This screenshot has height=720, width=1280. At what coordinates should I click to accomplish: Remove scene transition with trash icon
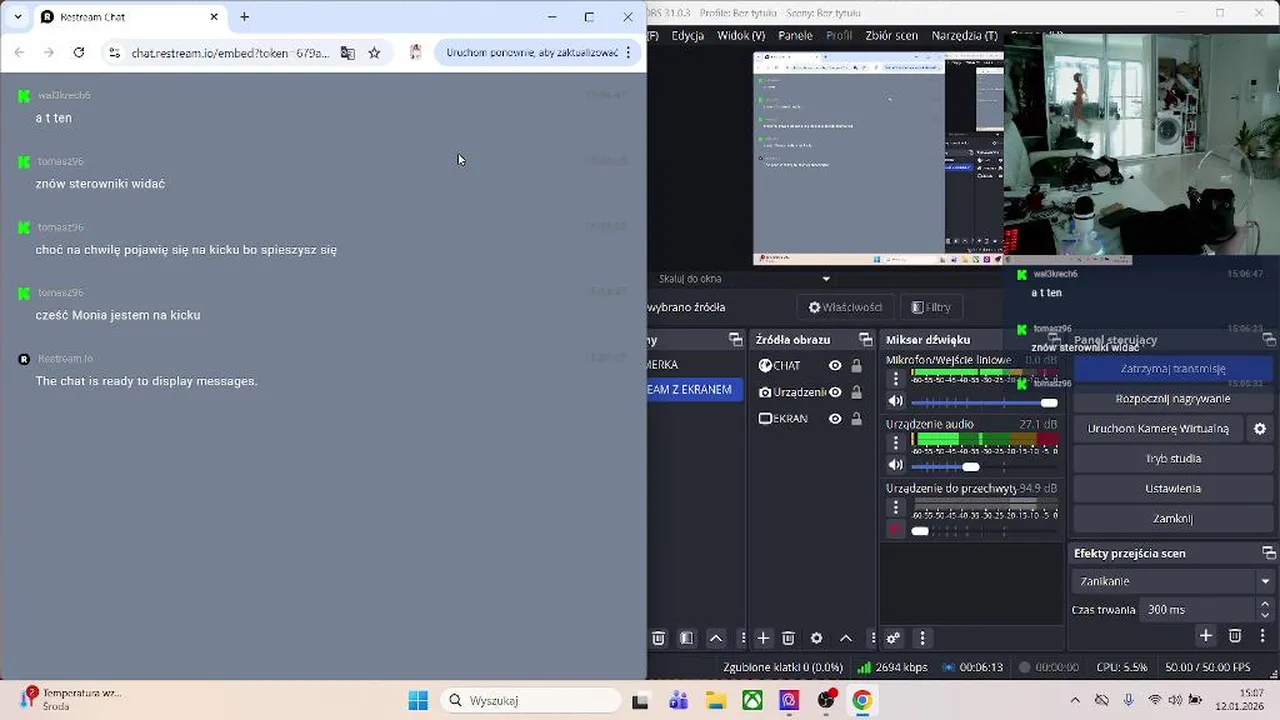1235,636
